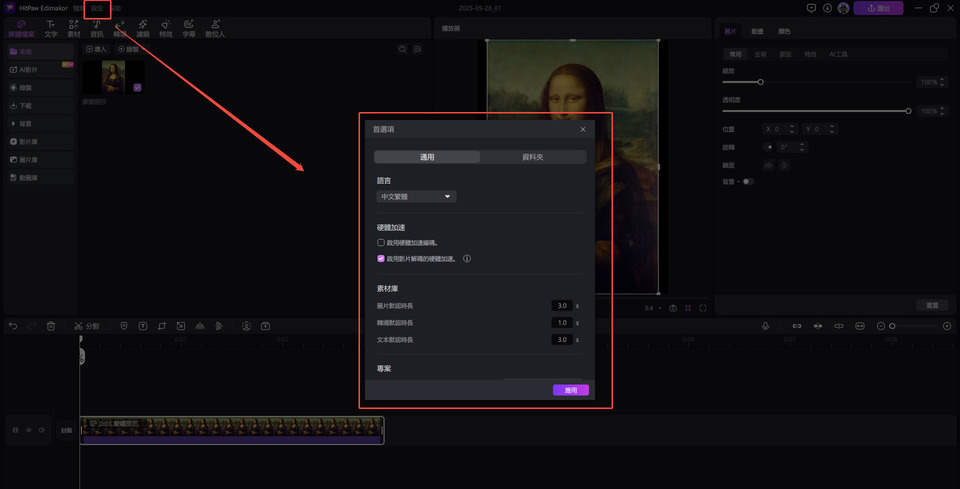Image resolution: width=960 pixels, height=489 pixels.
Task: Select the Mona Lisa clip on the timeline
Action: click(232, 430)
